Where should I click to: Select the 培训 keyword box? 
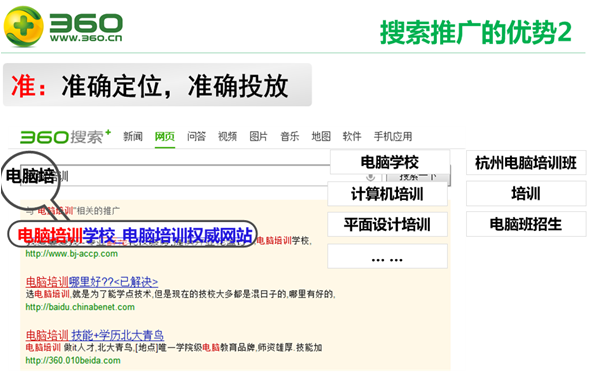click(x=526, y=194)
